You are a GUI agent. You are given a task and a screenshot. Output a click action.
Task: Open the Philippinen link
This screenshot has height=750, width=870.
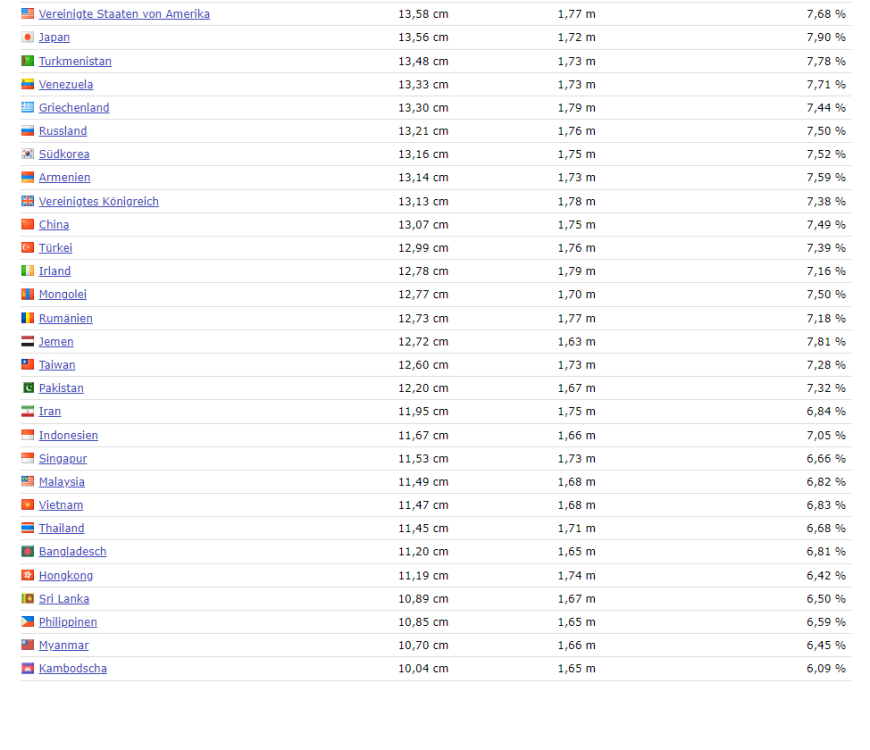click(x=68, y=622)
